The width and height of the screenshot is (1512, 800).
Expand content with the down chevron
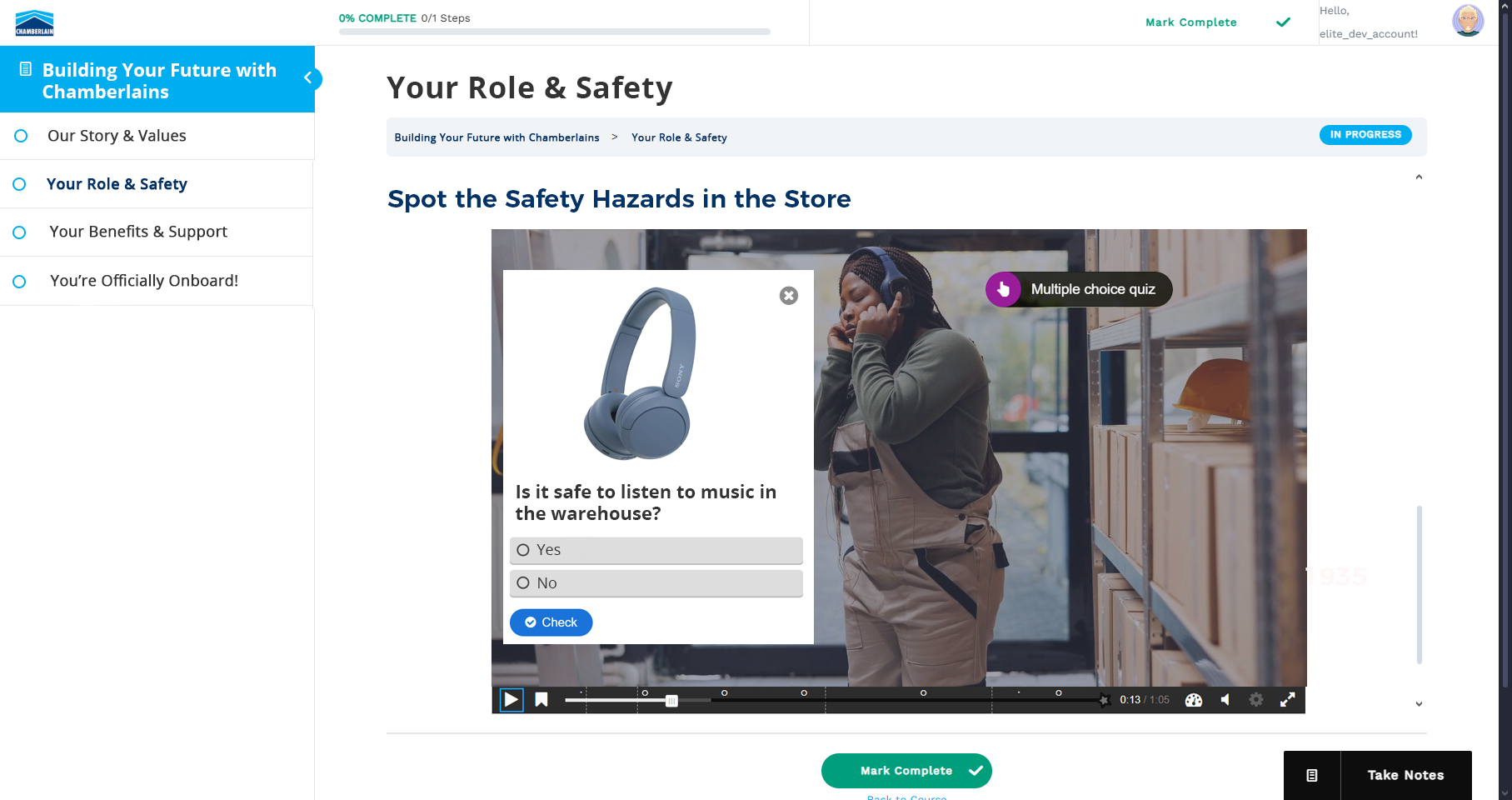pyautogui.click(x=1419, y=704)
